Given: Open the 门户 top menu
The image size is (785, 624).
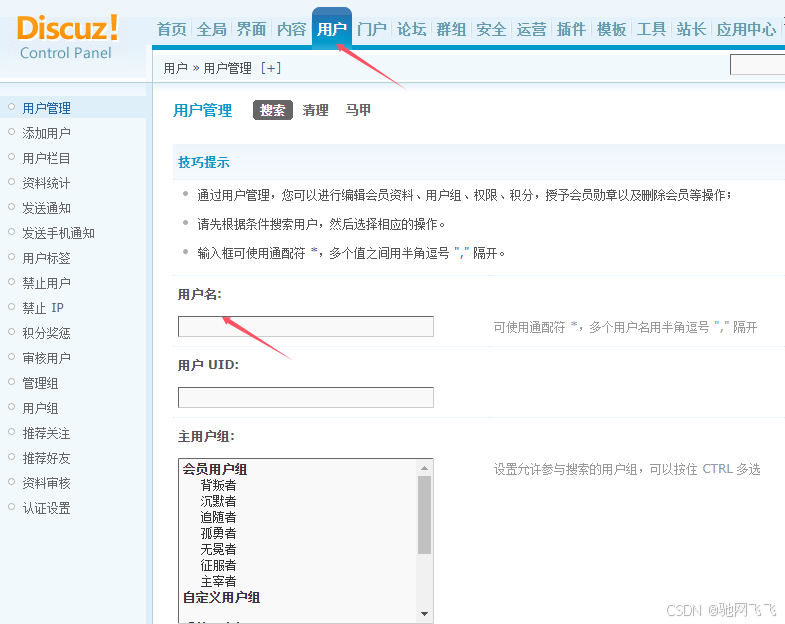Looking at the screenshot, I should point(371,29).
